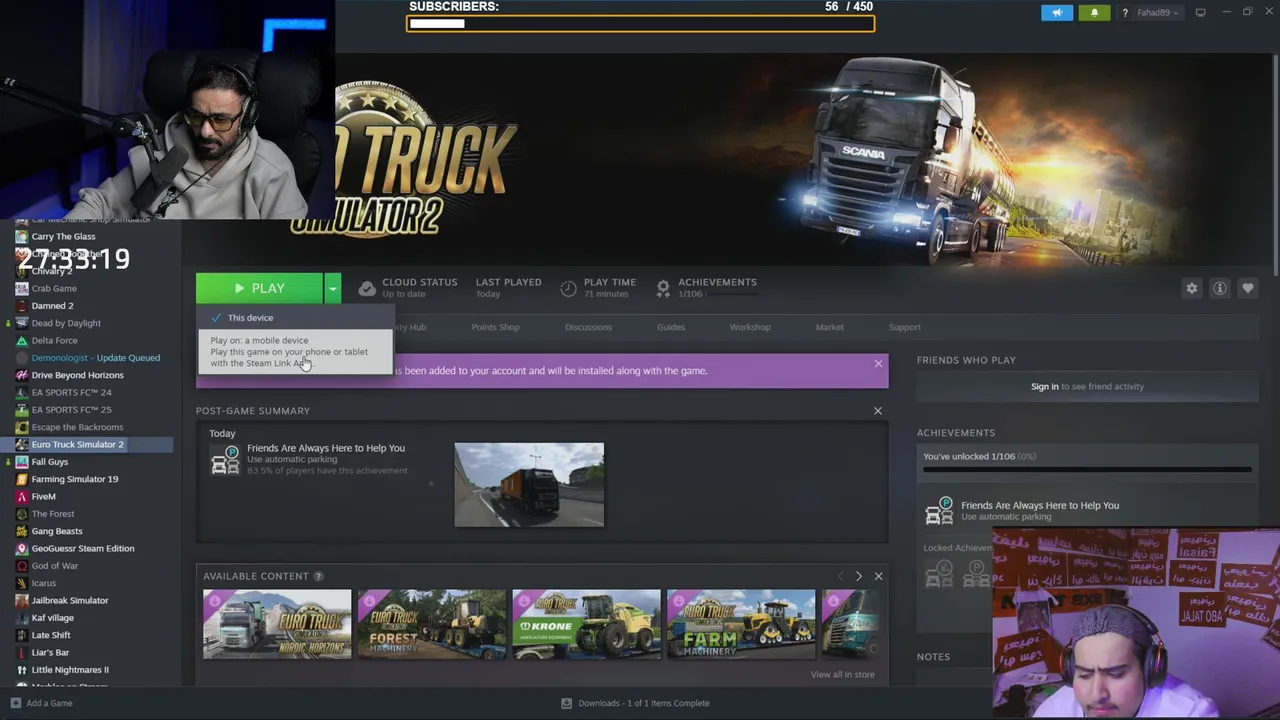Open the Achievements stat with star icon

click(663, 288)
